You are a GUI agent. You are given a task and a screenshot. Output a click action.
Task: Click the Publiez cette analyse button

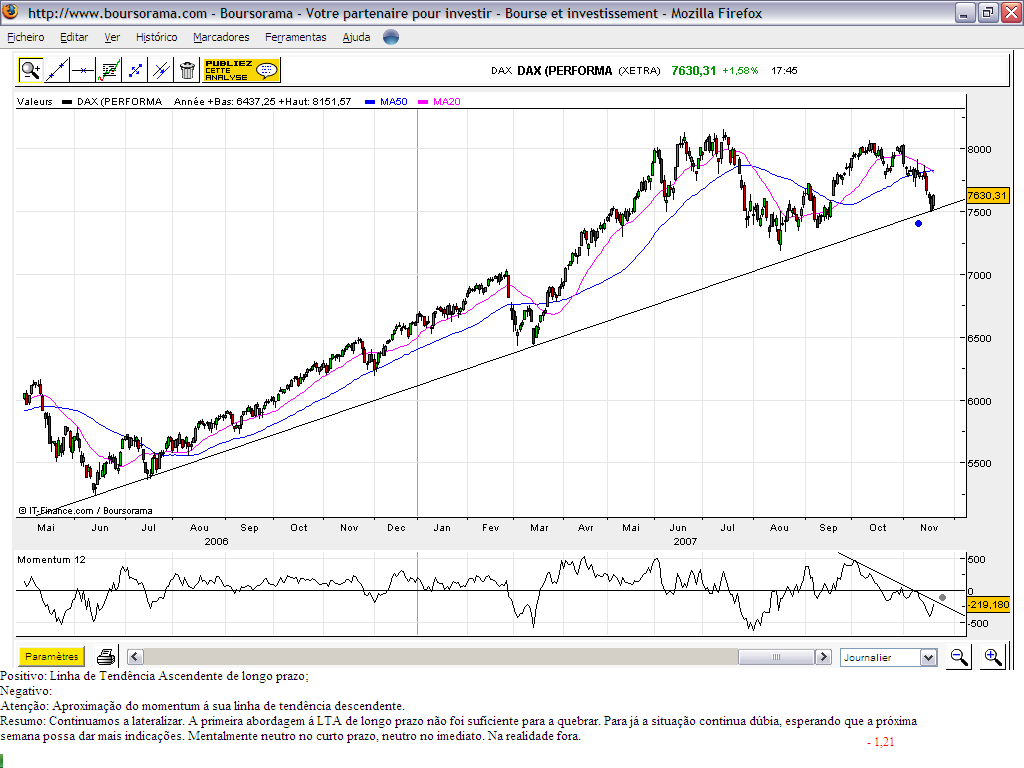(242, 70)
